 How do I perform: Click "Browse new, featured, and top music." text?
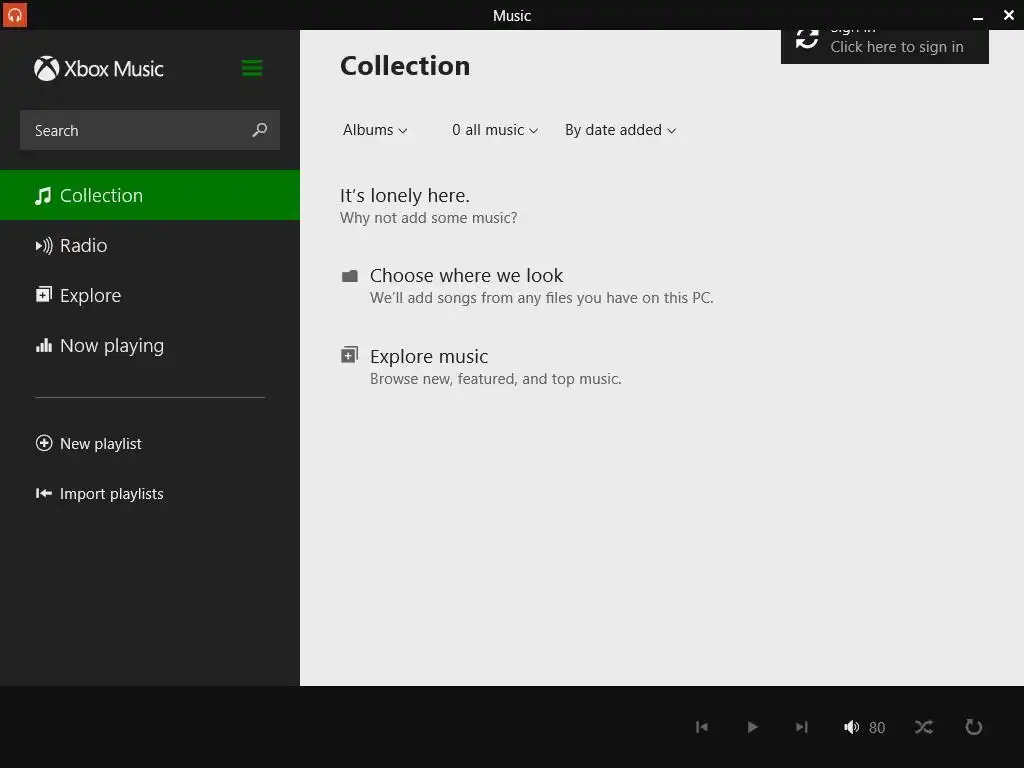coord(496,379)
